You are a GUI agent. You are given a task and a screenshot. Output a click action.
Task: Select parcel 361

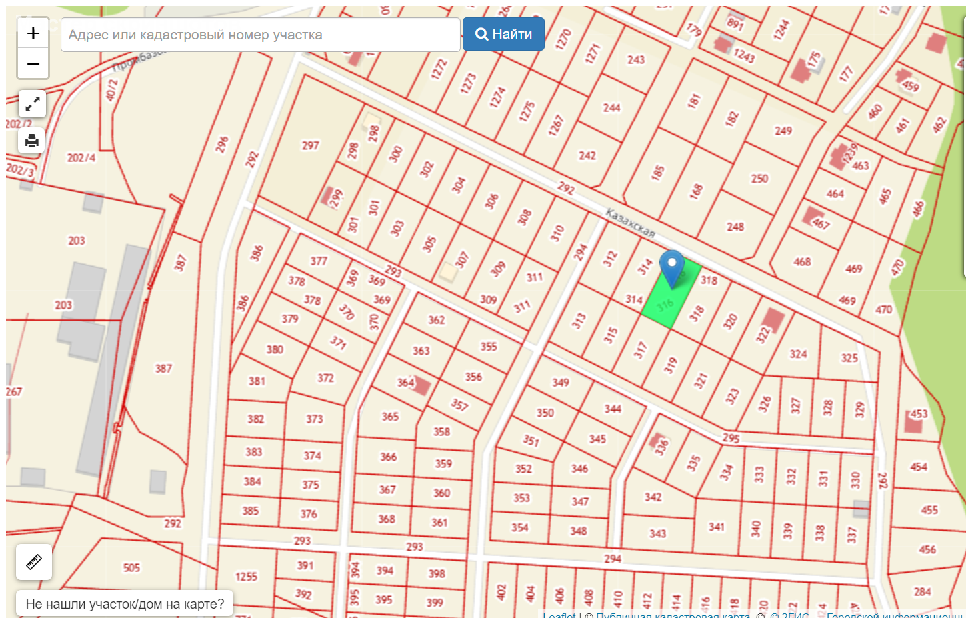coord(439,522)
